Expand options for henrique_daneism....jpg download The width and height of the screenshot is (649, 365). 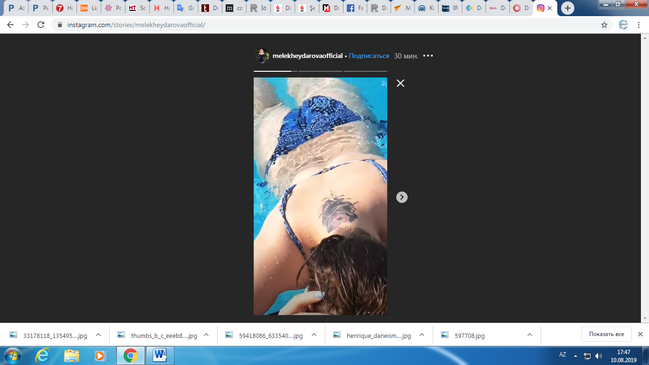[x=422, y=335]
